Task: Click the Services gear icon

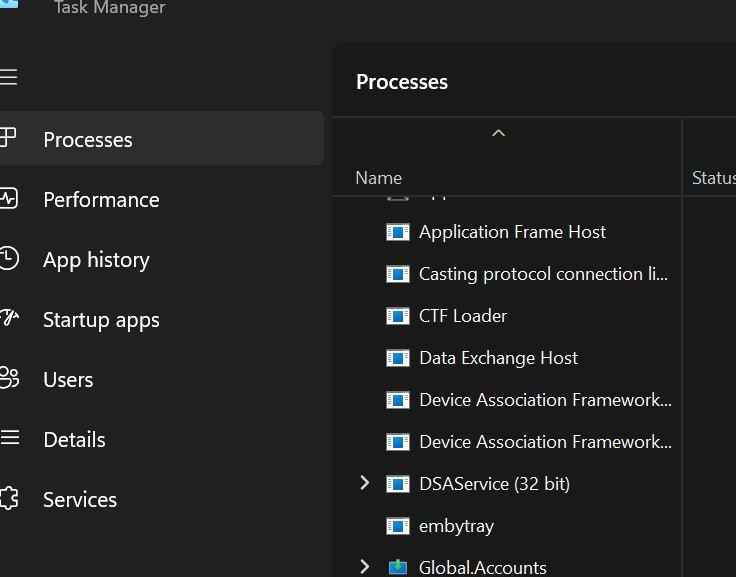Action: coord(9,498)
